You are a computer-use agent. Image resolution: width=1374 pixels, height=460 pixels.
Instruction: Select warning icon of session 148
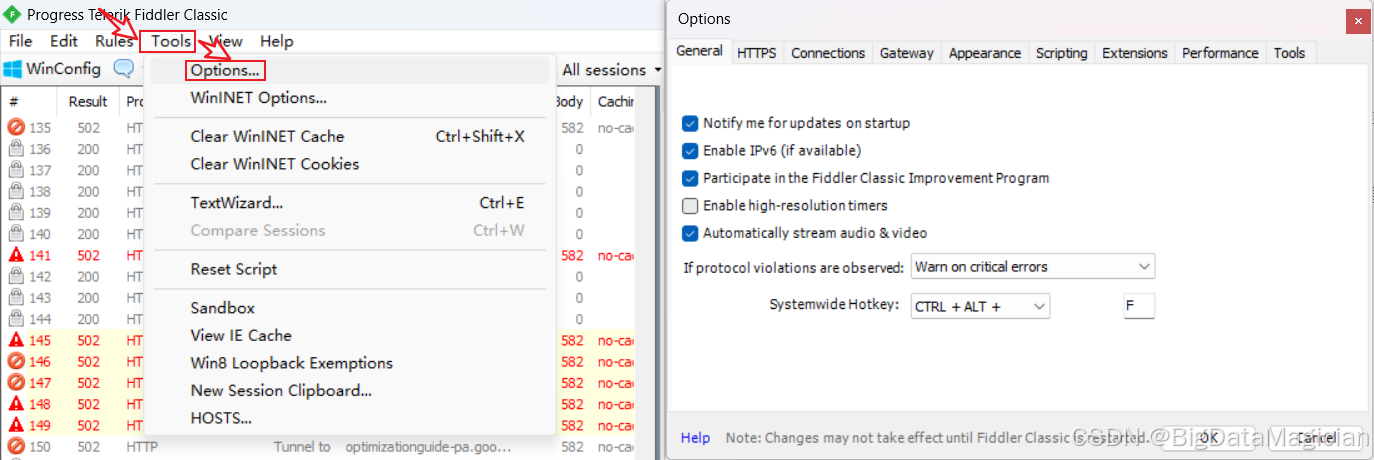pyautogui.click(x=16, y=404)
